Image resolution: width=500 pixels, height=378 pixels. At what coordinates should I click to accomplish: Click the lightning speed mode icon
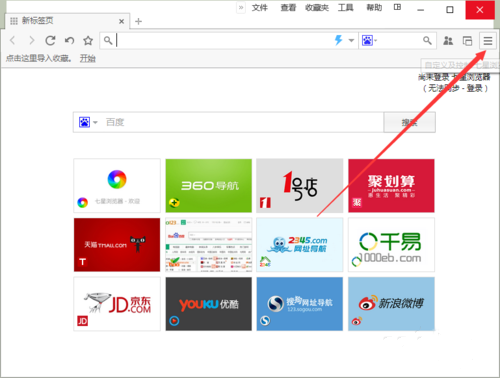point(338,40)
